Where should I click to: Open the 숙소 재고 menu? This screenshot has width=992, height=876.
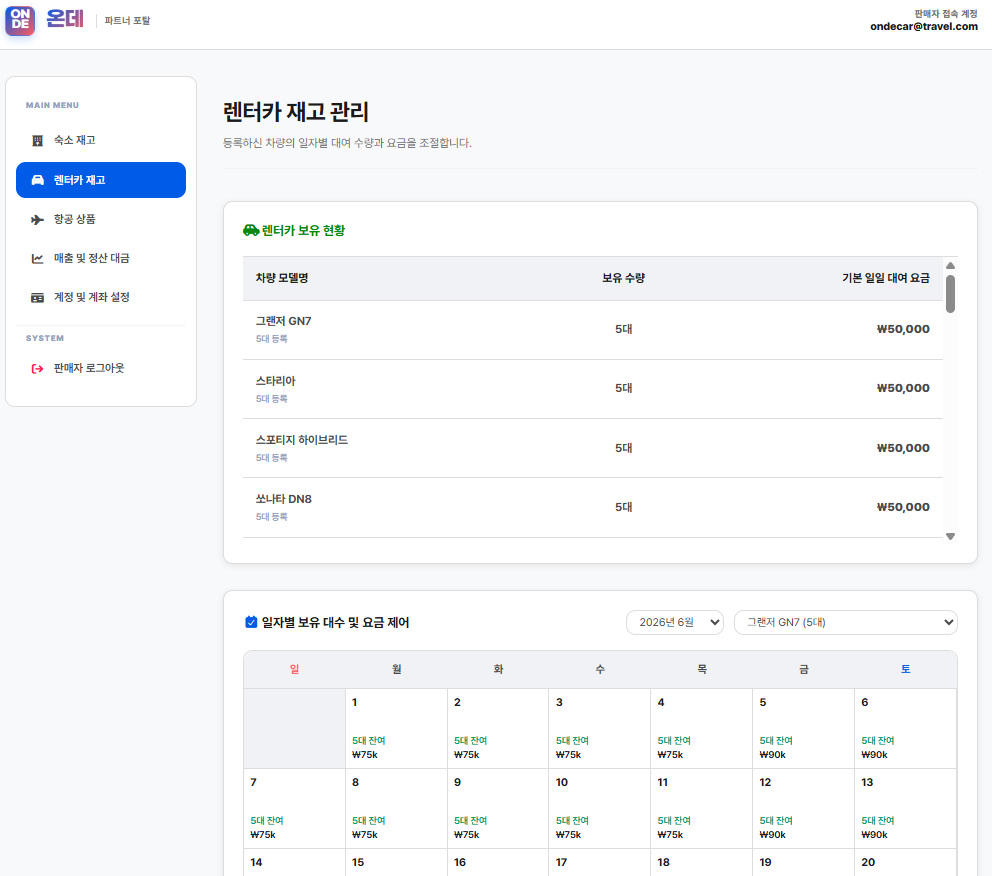[101, 140]
